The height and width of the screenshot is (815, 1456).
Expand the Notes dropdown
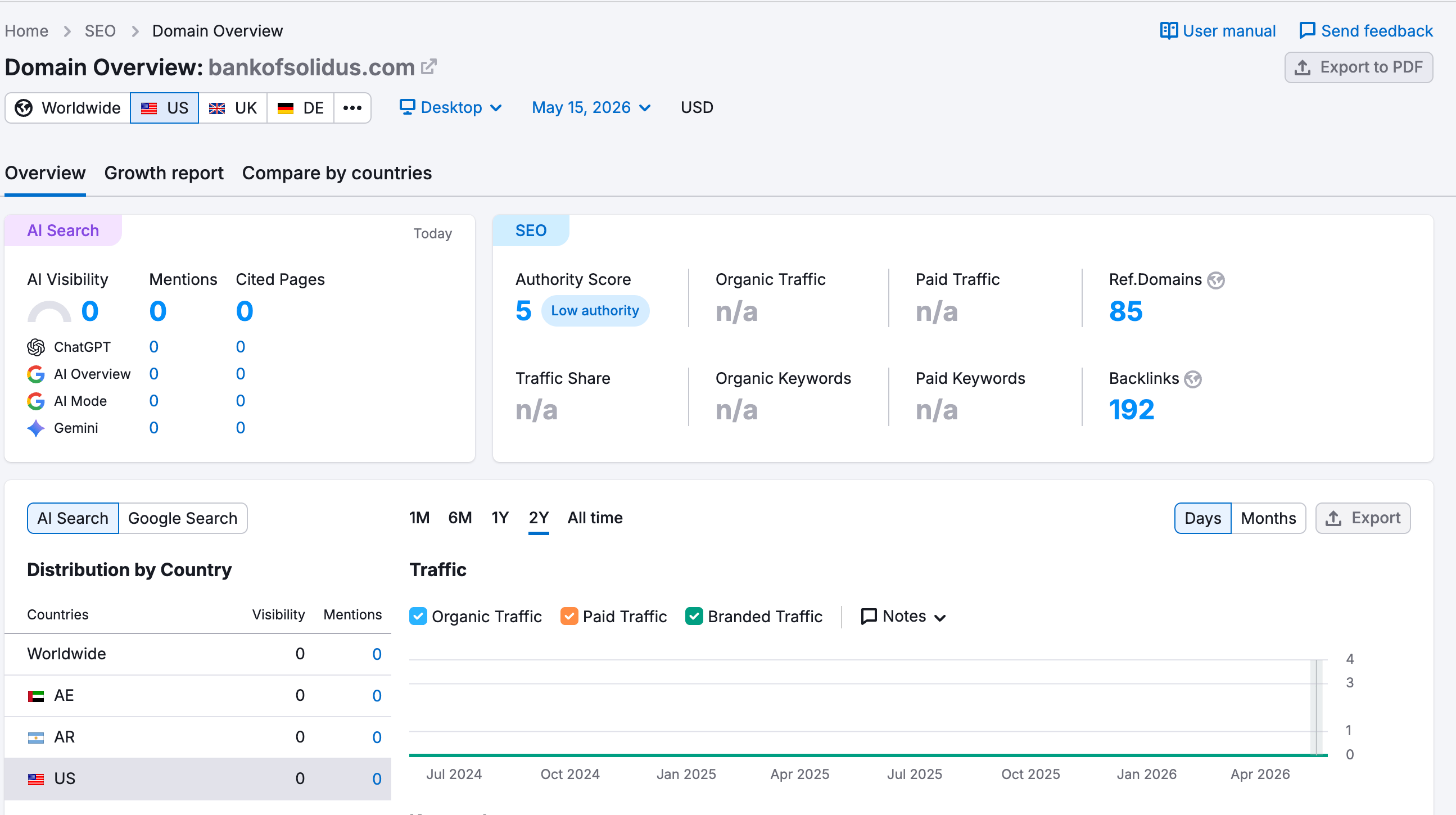[x=903, y=616]
